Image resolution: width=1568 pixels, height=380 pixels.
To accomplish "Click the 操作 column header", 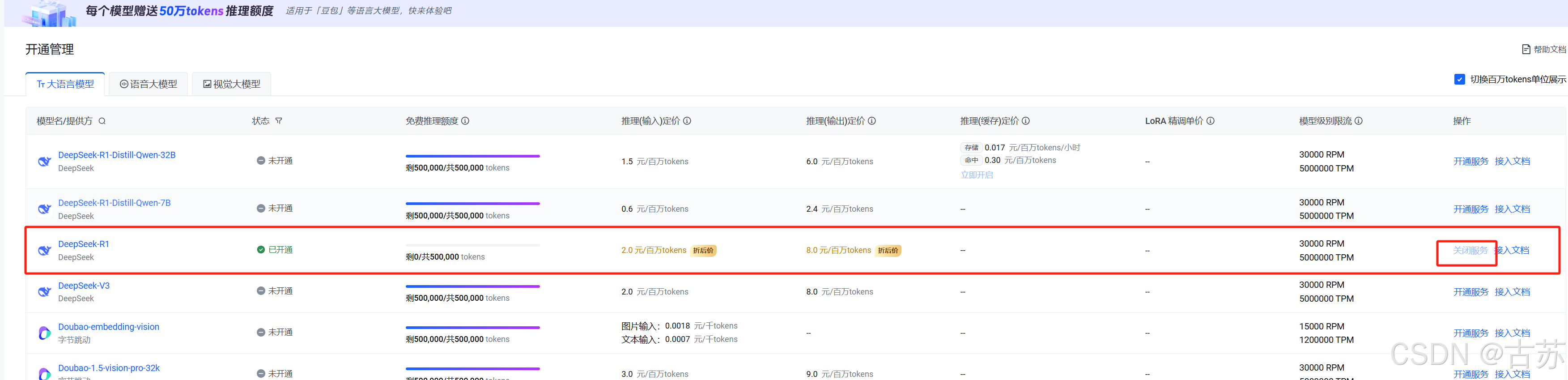I will pyautogui.click(x=1462, y=120).
